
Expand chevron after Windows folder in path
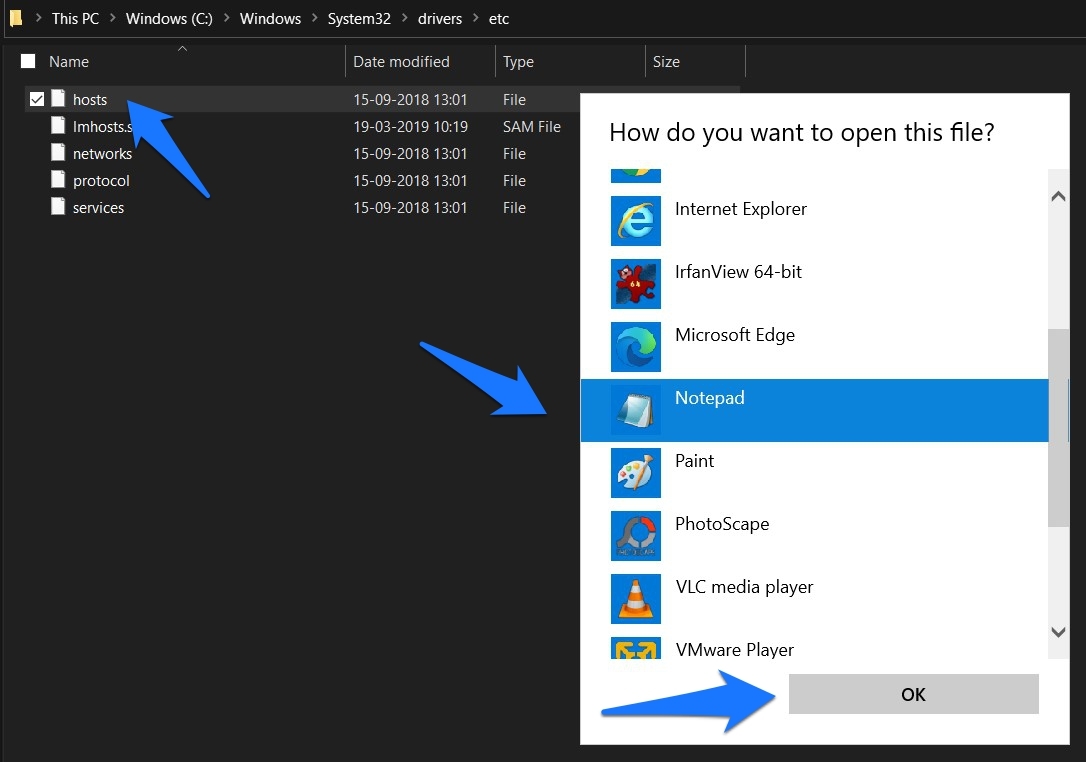pyautogui.click(x=314, y=19)
